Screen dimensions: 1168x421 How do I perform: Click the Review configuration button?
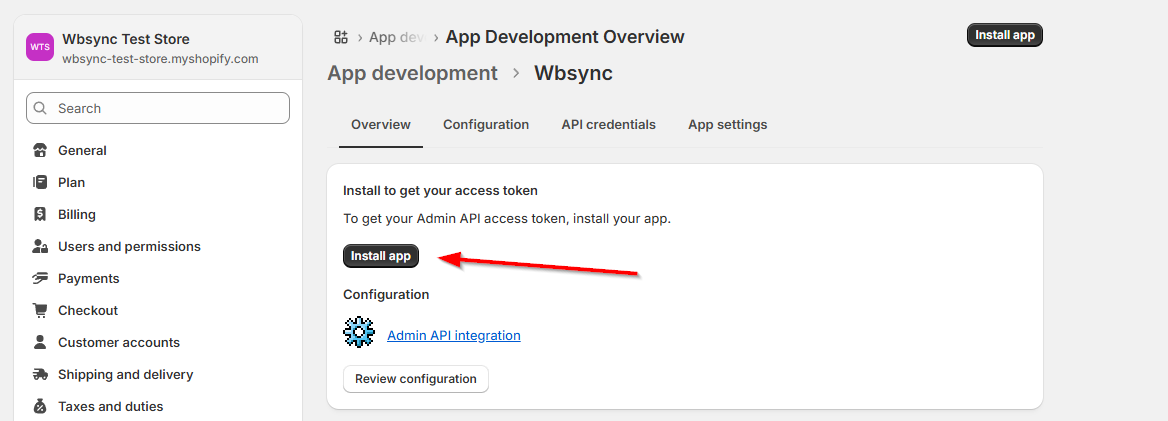[x=415, y=379]
